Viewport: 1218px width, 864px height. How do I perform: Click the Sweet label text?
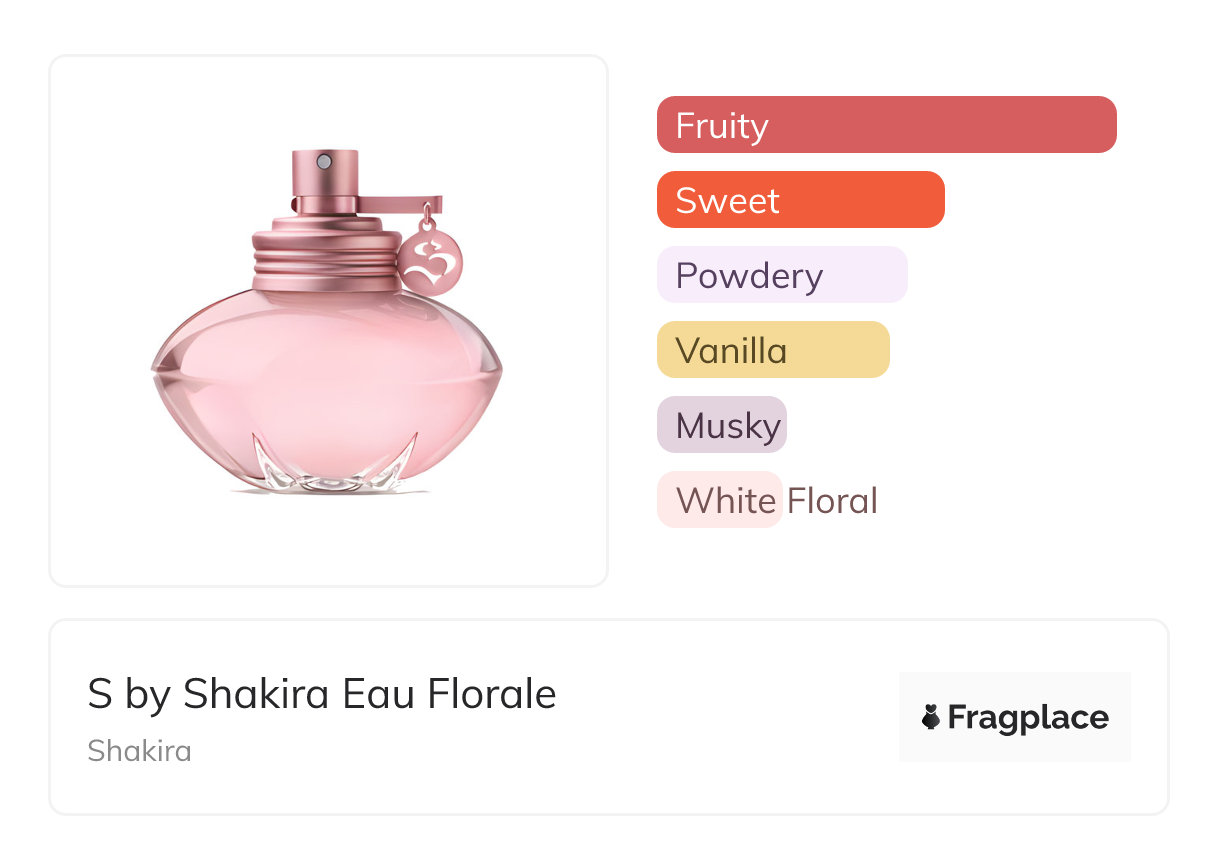727,200
